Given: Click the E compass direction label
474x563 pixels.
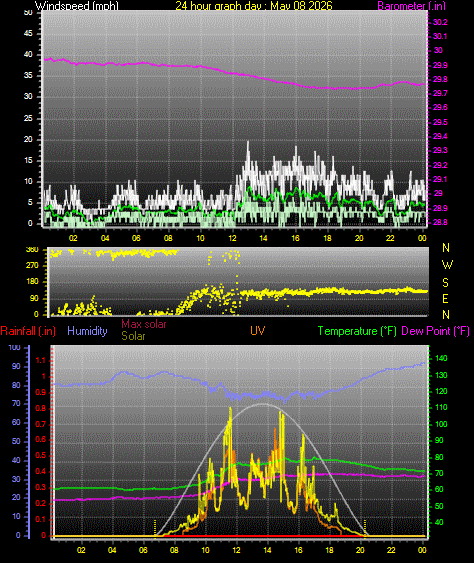Looking at the screenshot, I should [445, 298].
